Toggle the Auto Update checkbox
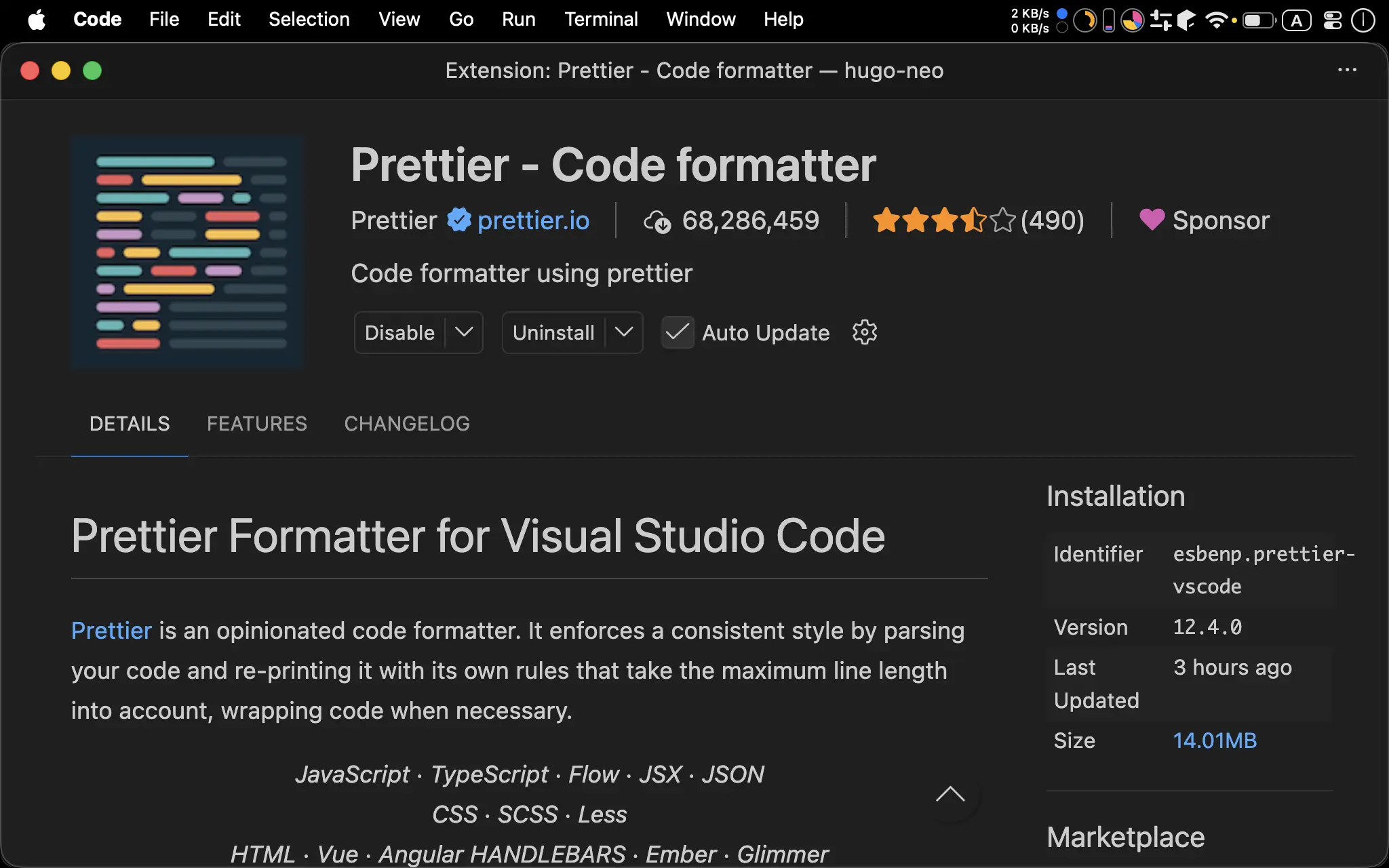Image resolution: width=1389 pixels, height=868 pixels. click(x=678, y=332)
